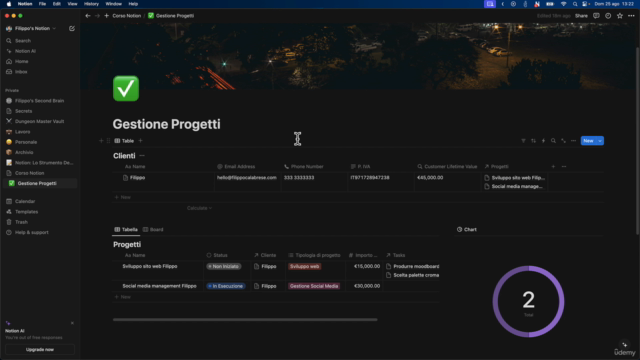Click Gestione Social Media tag
Viewport: 640px width, 360px height.
[x=314, y=286]
